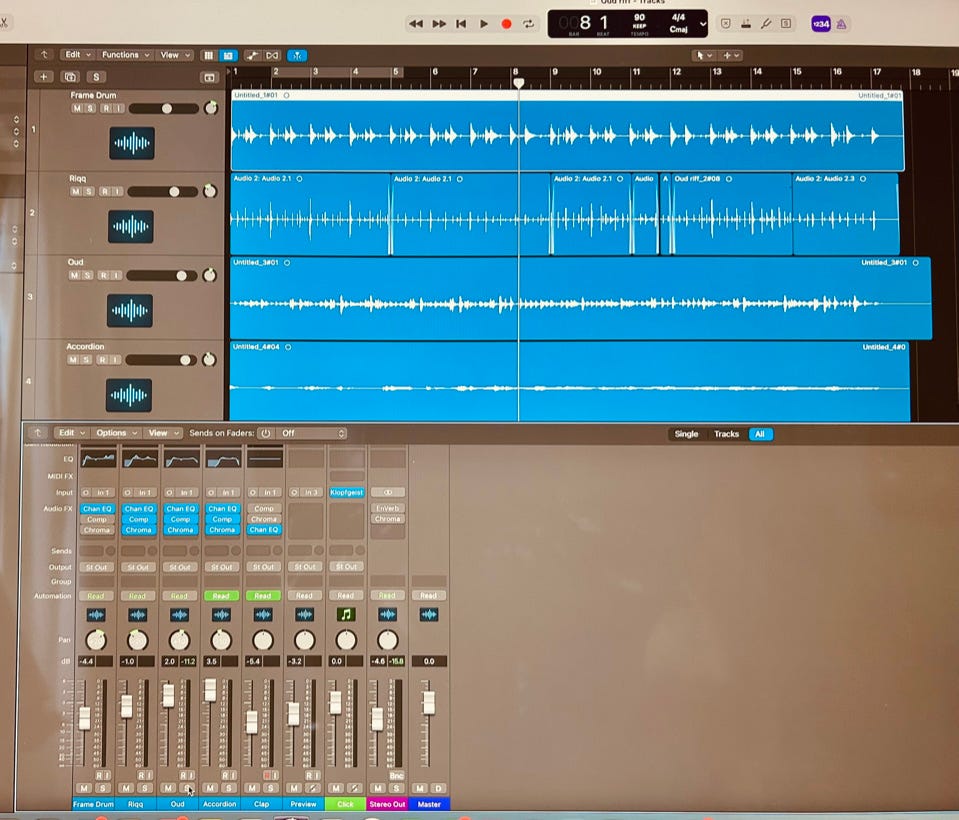Open the pointer tool selection menu
Viewport: 959px width, 820px height.
pyautogui.click(x=704, y=56)
